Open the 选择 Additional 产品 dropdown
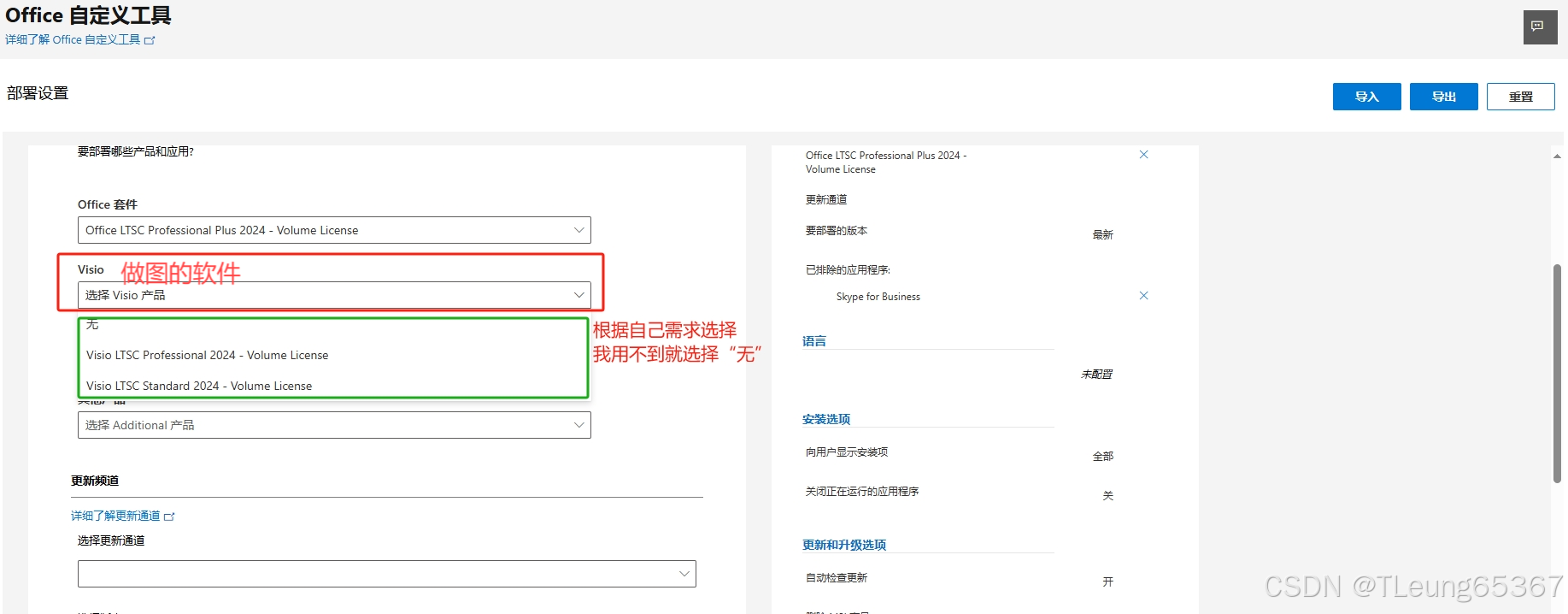This screenshot has width=1568, height=614. (334, 425)
